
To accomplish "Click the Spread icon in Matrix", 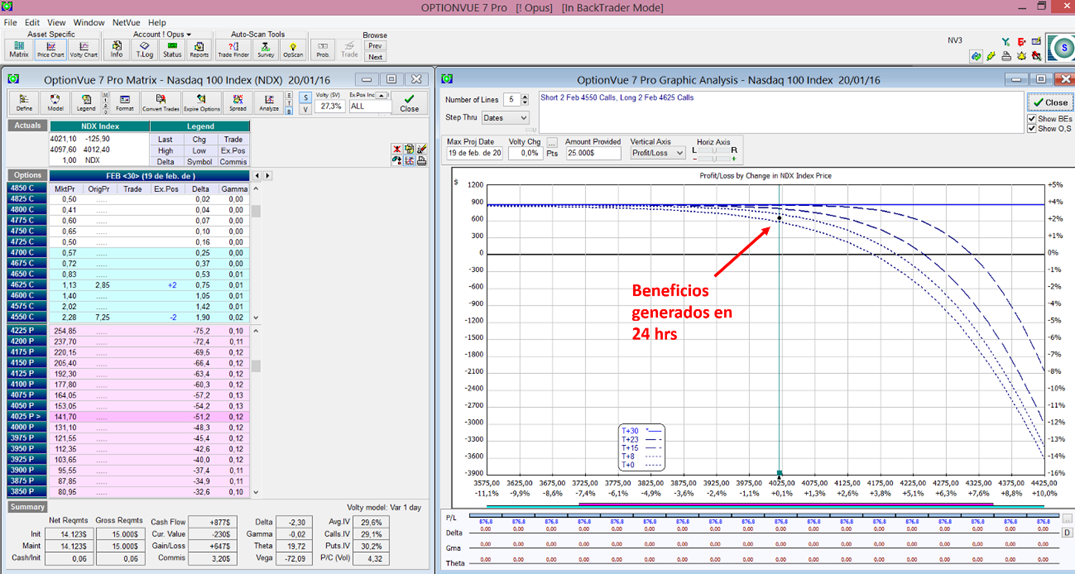I will (x=237, y=102).
